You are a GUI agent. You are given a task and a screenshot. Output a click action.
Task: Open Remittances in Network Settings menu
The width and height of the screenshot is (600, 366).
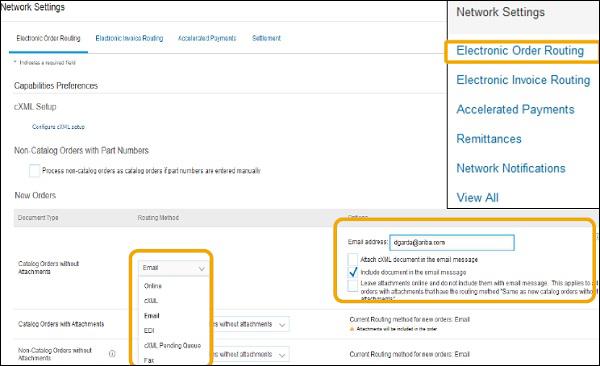pos(489,139)
